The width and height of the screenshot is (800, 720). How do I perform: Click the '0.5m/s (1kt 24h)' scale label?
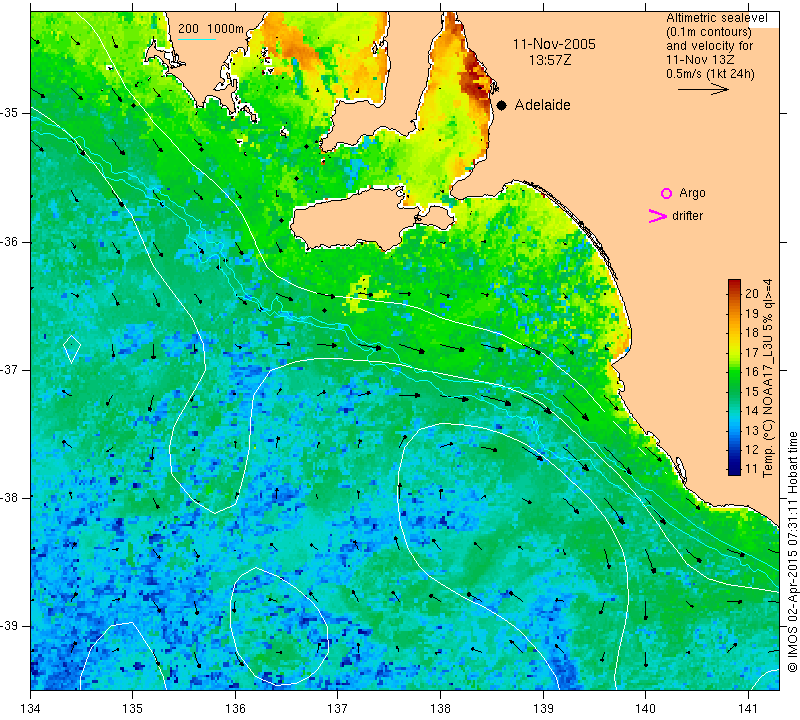(x=710, y=73)
